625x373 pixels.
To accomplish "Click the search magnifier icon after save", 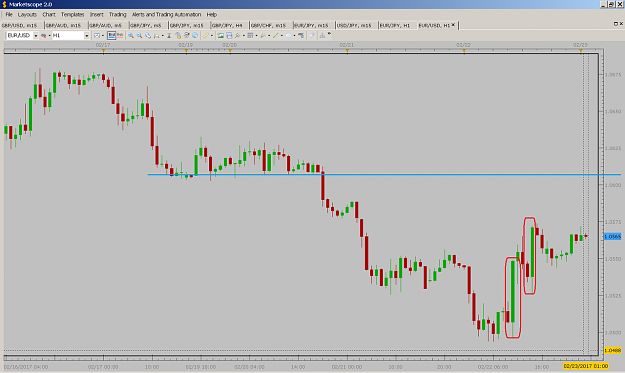I will (238, 35).
